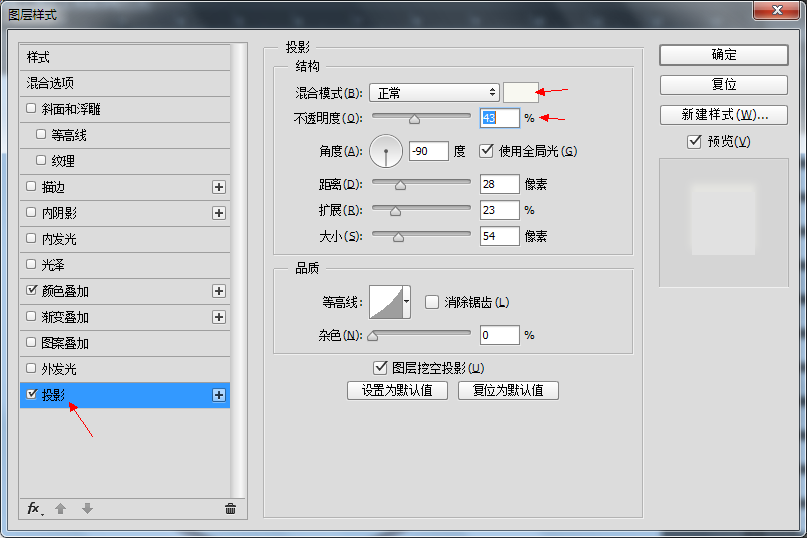Toggle the 预览 checkbox
The image size is (807, 538).
point(694,141)
